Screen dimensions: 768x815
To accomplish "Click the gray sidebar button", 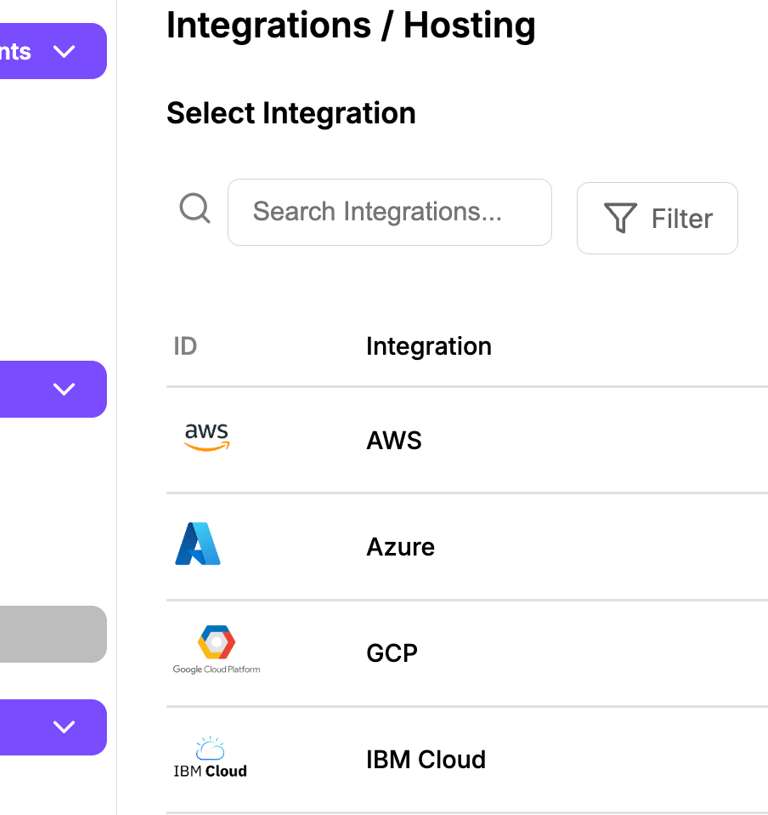I will [x=52, y=634].
